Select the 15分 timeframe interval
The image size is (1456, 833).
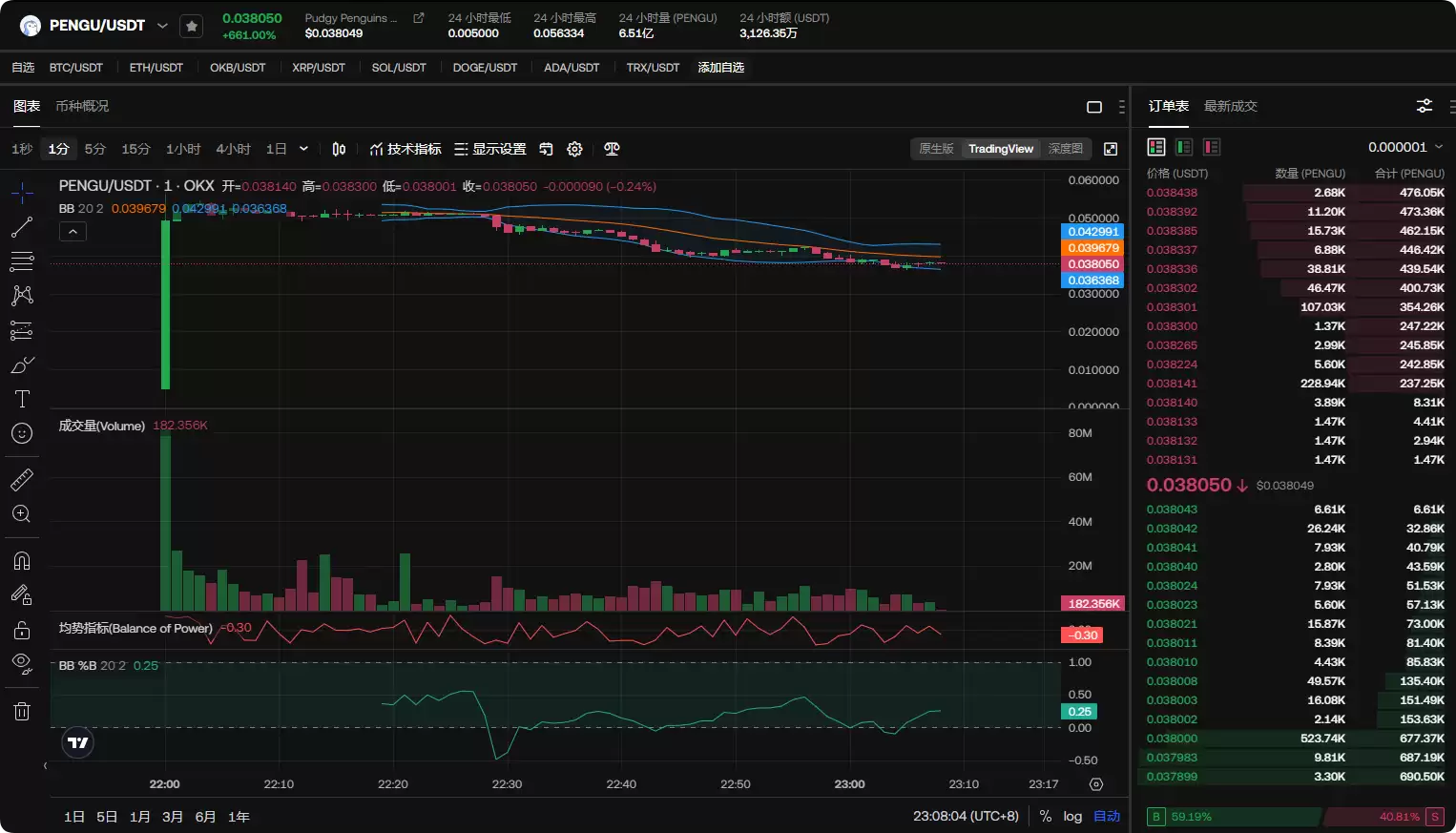coord(135,149)
